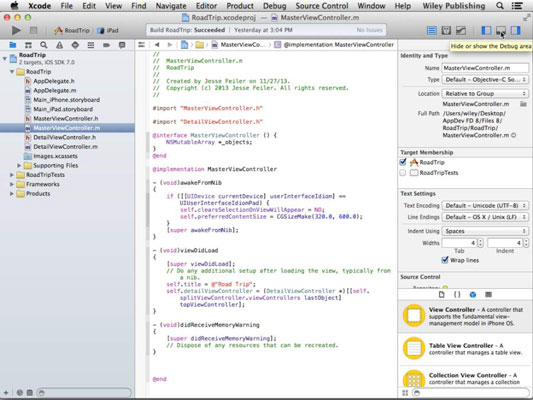
Task: Expand the Products group
Action: [12, 194]
